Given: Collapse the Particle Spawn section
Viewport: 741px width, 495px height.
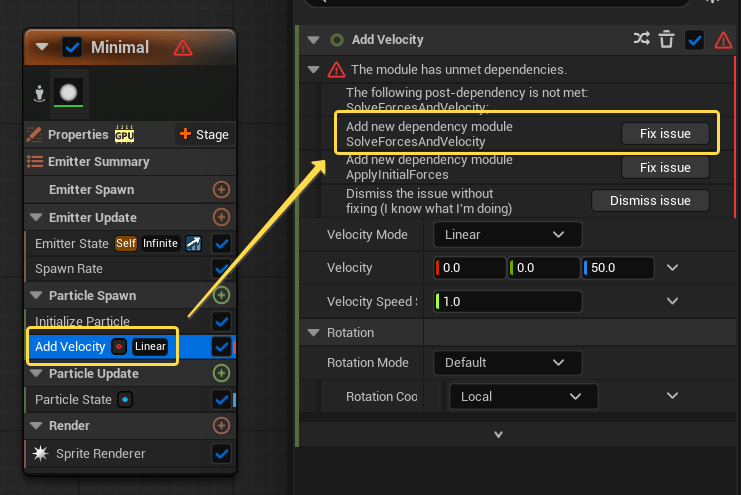Looking at the screenshot, I should (x=36, y=295).
